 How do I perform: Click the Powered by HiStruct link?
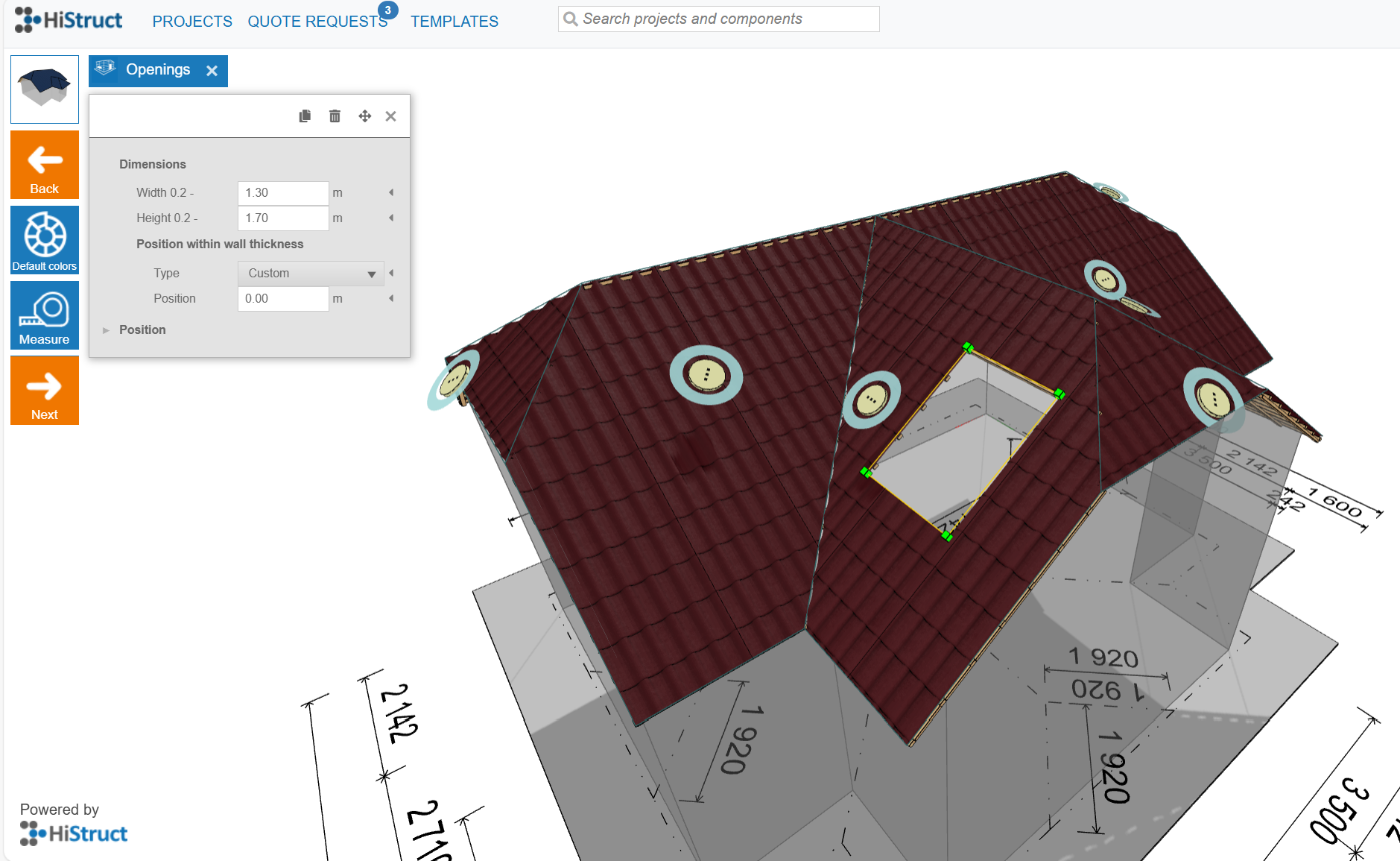click(74, 833)
